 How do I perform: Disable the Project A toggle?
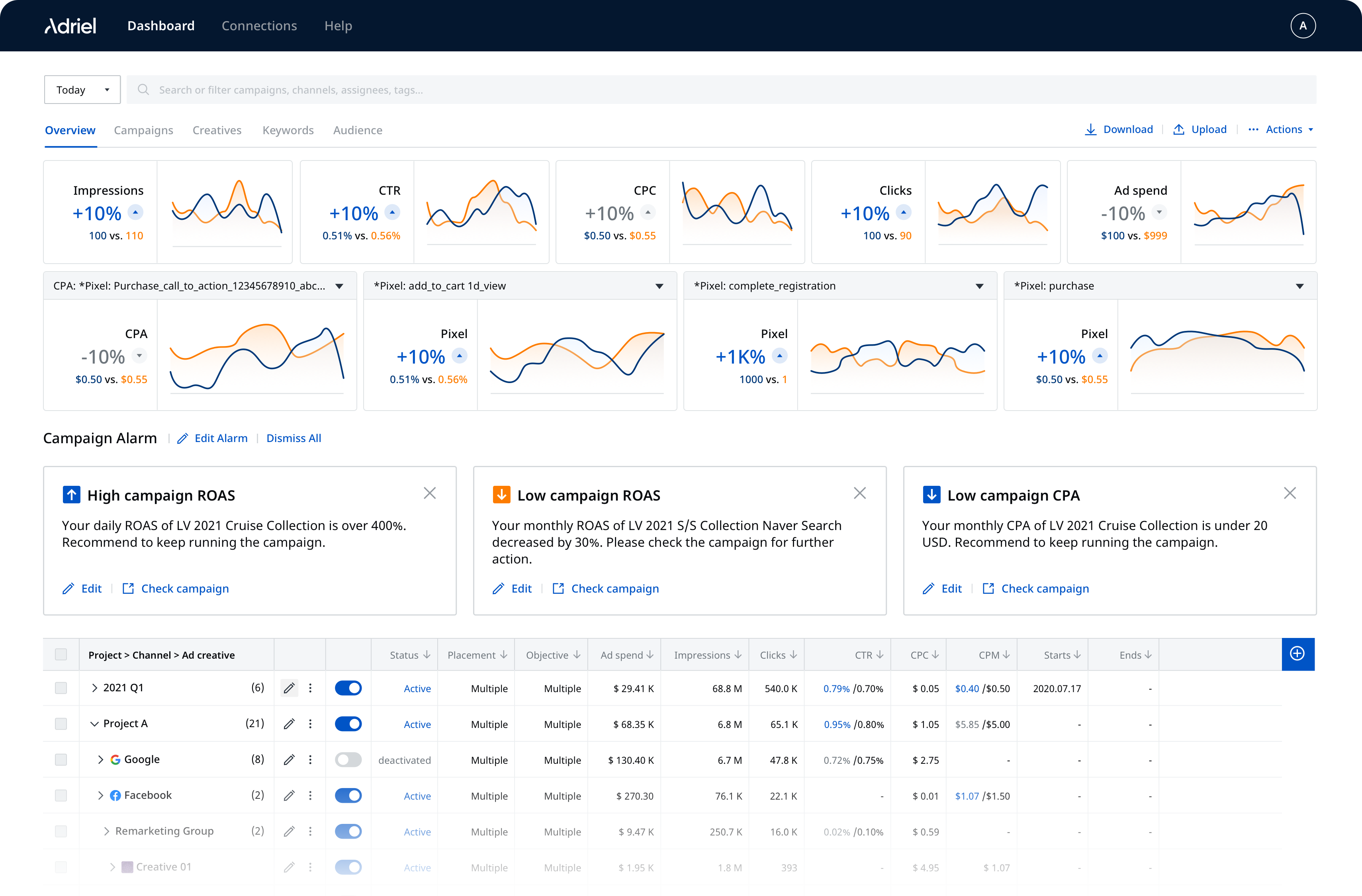tap(348, 724)
